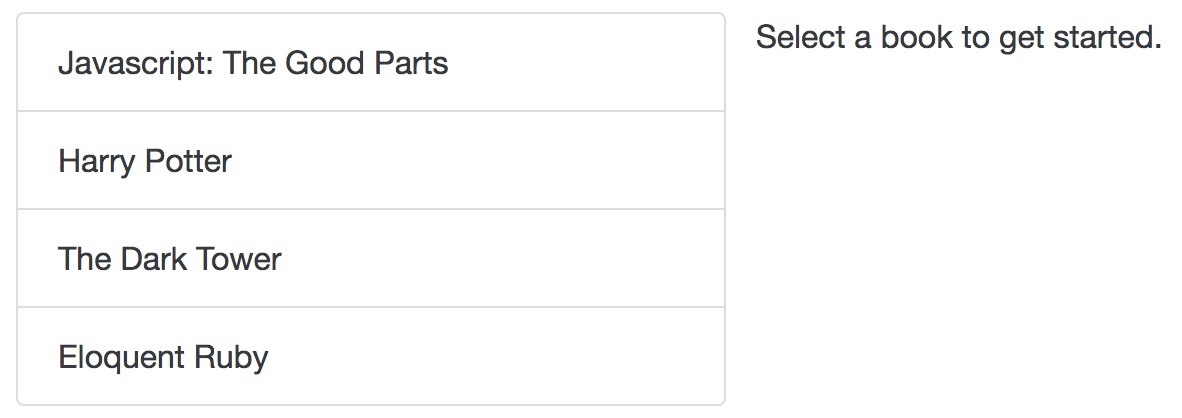
Task: Click the 'Javascript: The Good Parts' text
Action: (x=253, y=64)
